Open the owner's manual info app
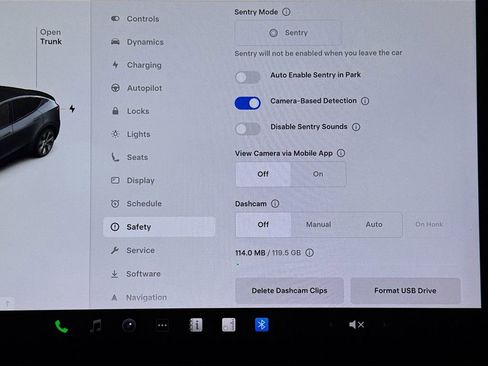 pyautogui.click(x=196, y=325)
